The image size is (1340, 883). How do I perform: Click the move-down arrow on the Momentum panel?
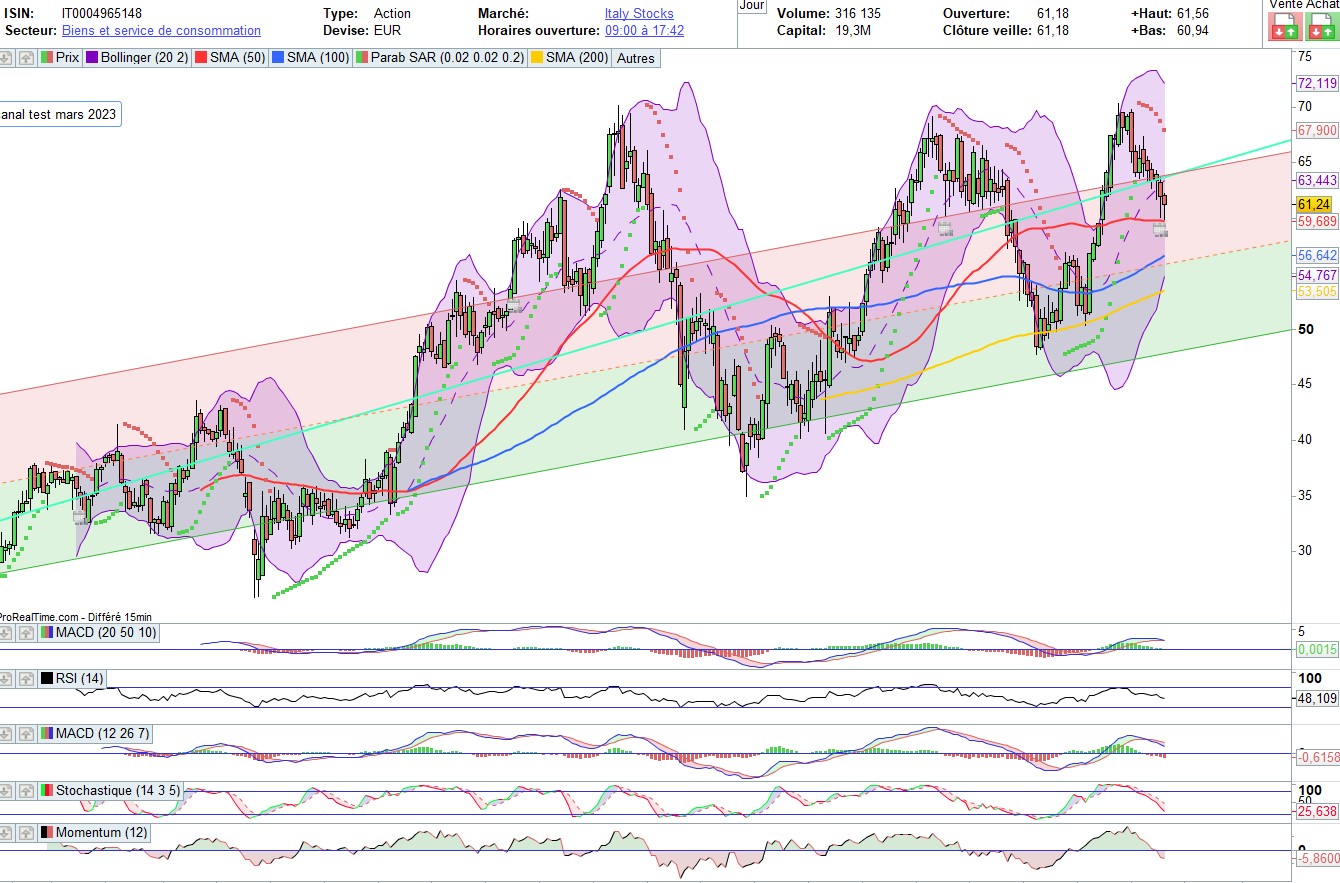[7, 832]
